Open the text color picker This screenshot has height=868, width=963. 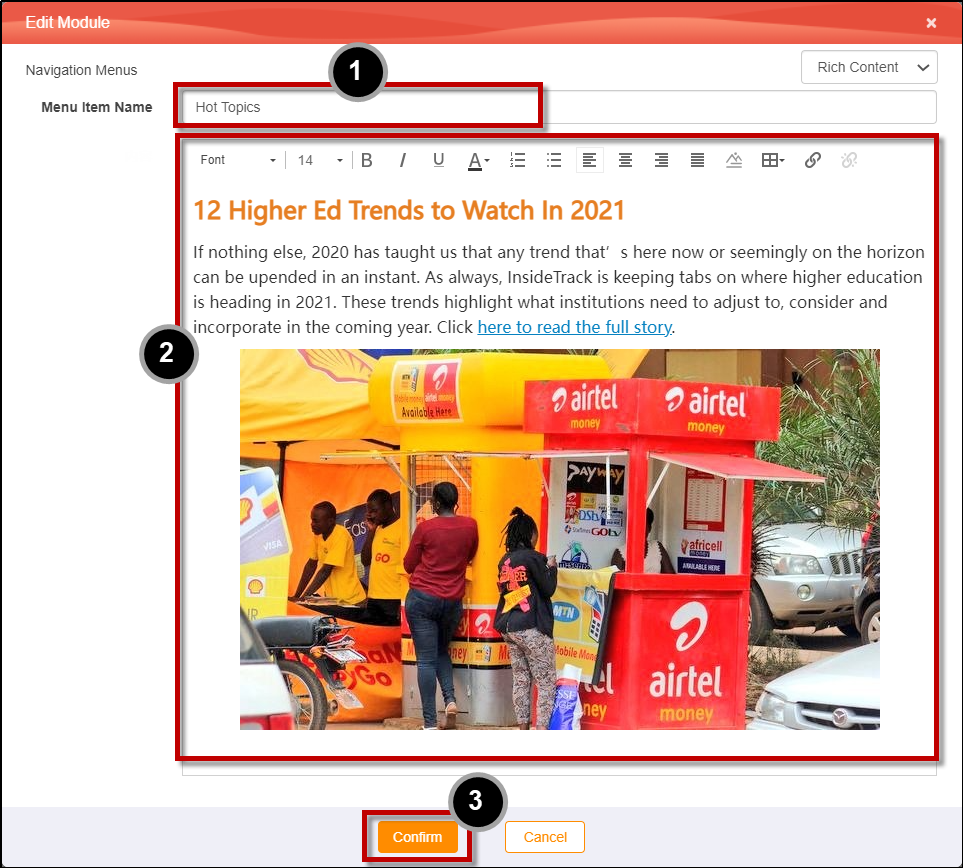pos(478,160)
